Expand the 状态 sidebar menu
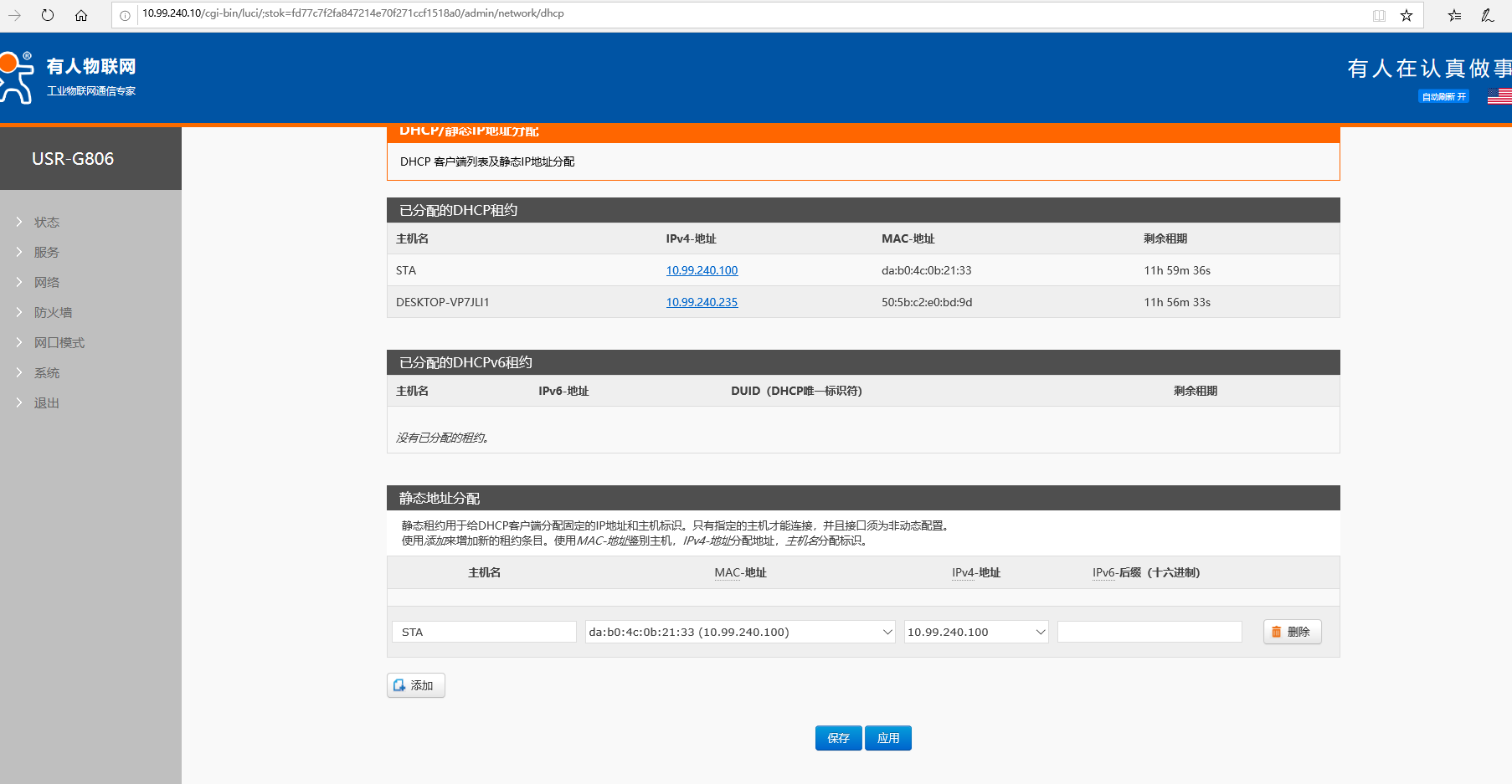 pyautogui.click(x=47, y=223)
